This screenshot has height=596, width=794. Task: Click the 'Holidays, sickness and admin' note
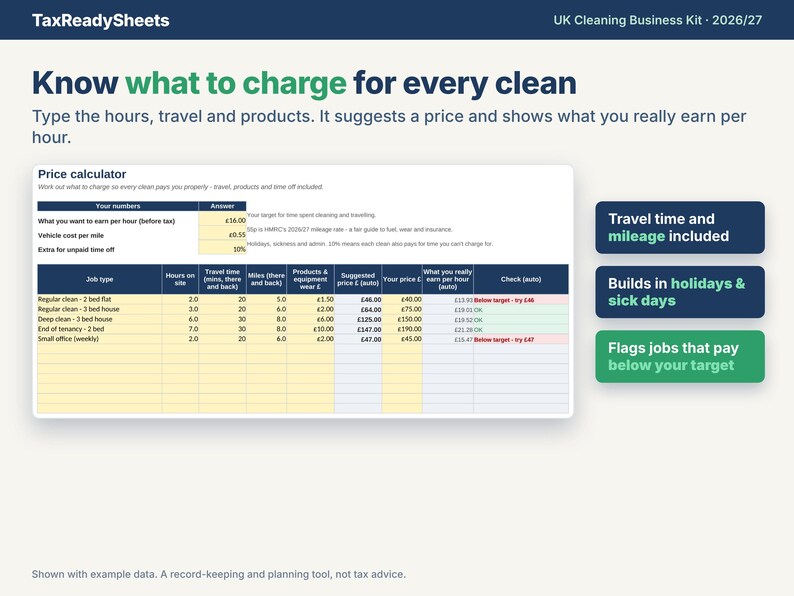tap(370, 244)
